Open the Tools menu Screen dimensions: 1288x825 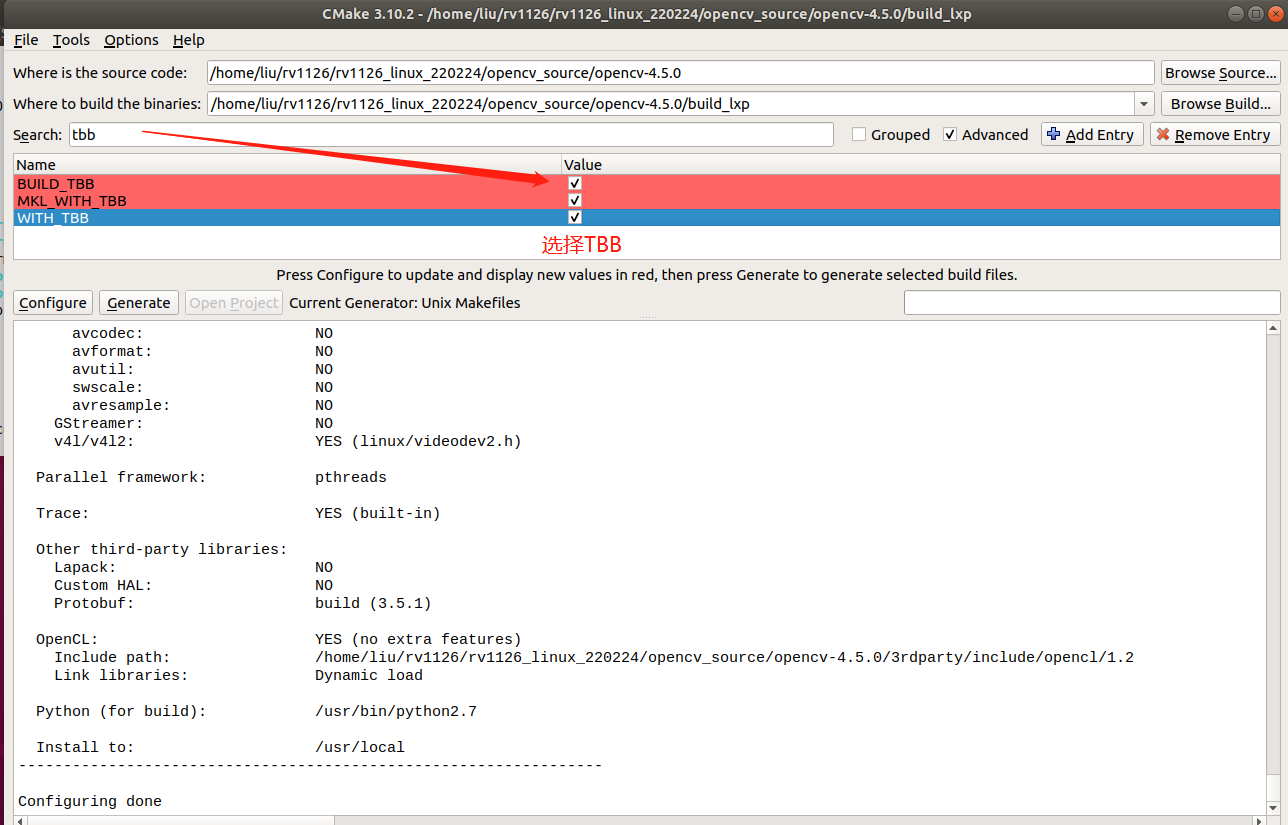click(x=70, y=40)
